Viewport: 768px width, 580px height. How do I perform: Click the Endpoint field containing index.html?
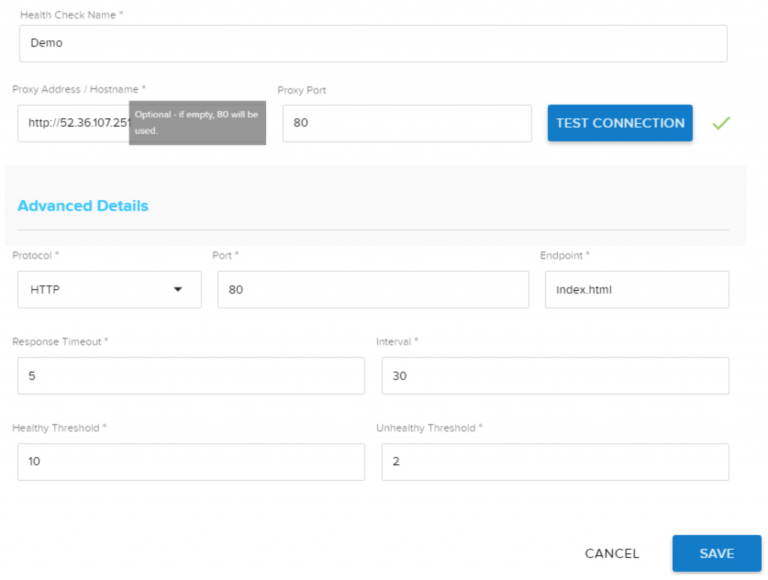[636, 290]
